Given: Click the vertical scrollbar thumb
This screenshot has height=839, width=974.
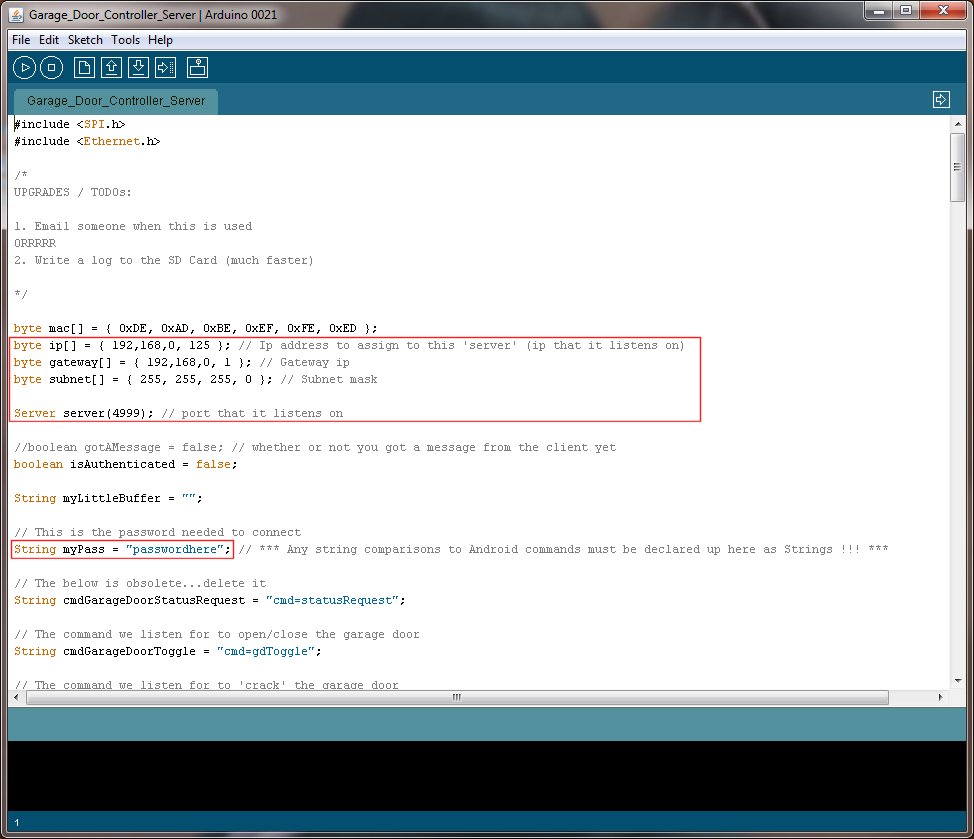Looking at the screenshot, I should point(957,167).
